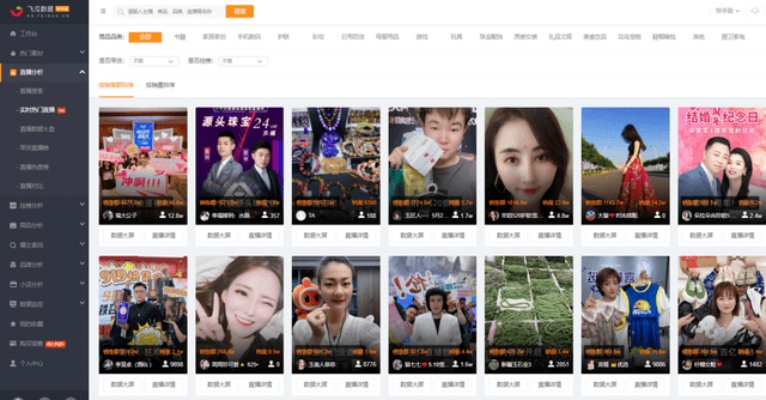Click the orange 直播分析 sidebar icon

[13, 72]
